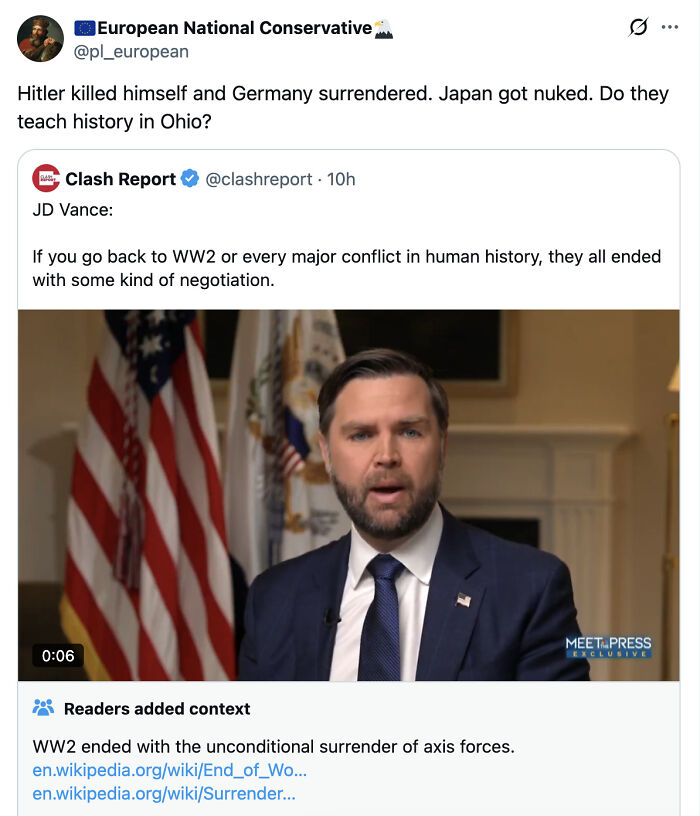The height and width of the screenshot is (816, 700).
Task: Open the Clash Report account name
Action: click(x=120, y=179)
